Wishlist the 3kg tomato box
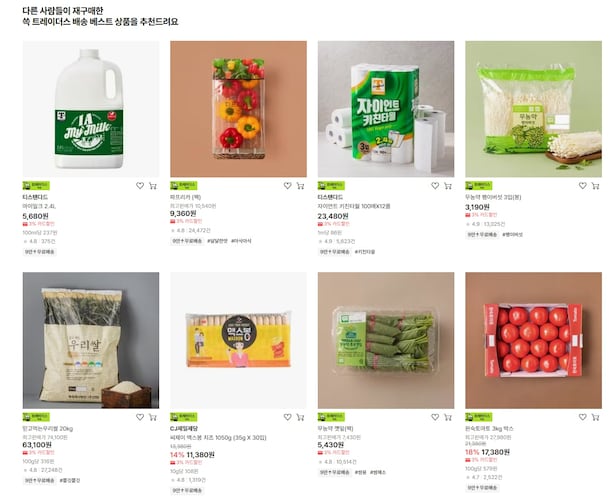Screen dimensions: 616x499 pyautogui.click(x=583, y=417)
